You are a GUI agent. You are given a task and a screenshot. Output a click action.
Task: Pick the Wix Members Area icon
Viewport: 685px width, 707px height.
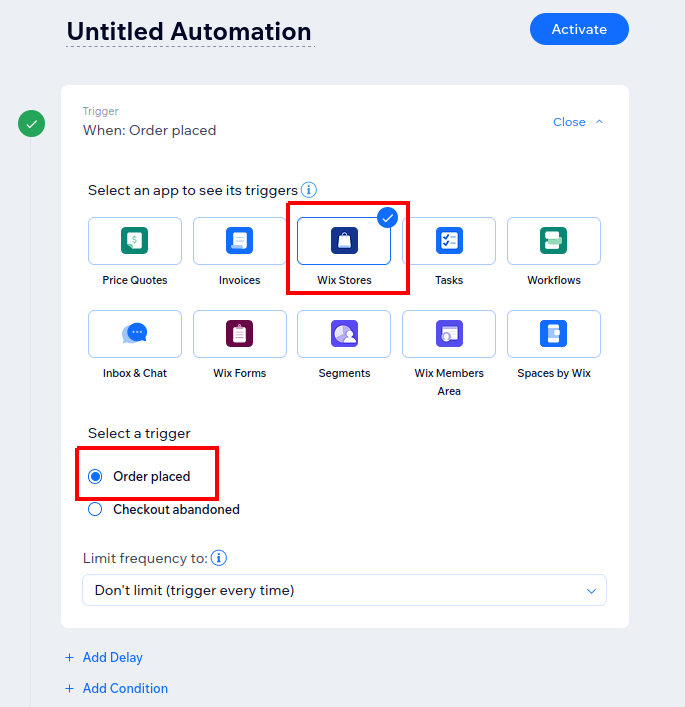449,334
